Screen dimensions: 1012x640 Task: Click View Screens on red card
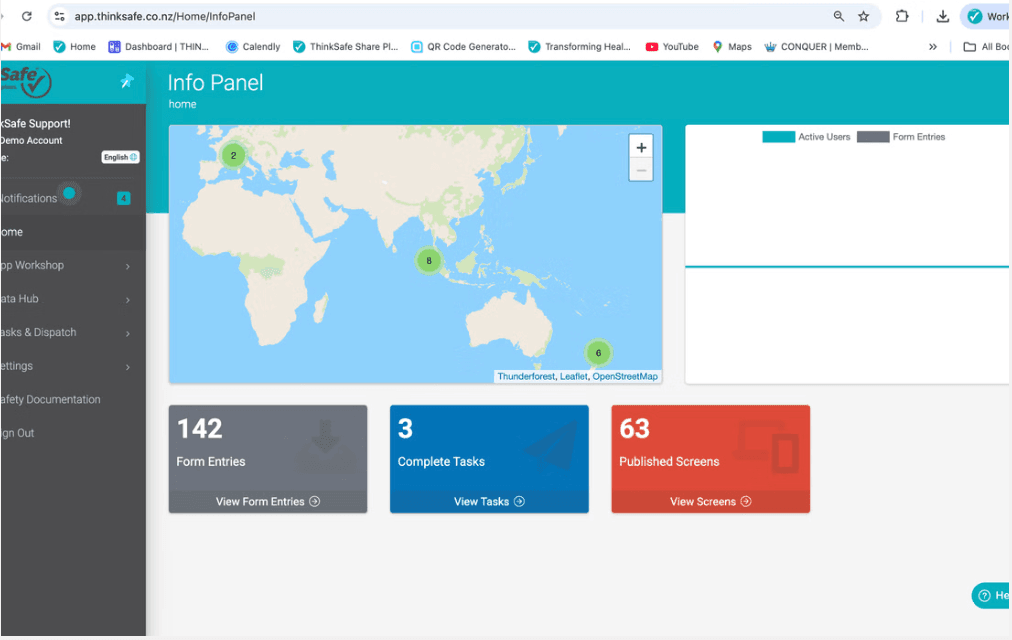pyautogui.click(x=710, y=502)
